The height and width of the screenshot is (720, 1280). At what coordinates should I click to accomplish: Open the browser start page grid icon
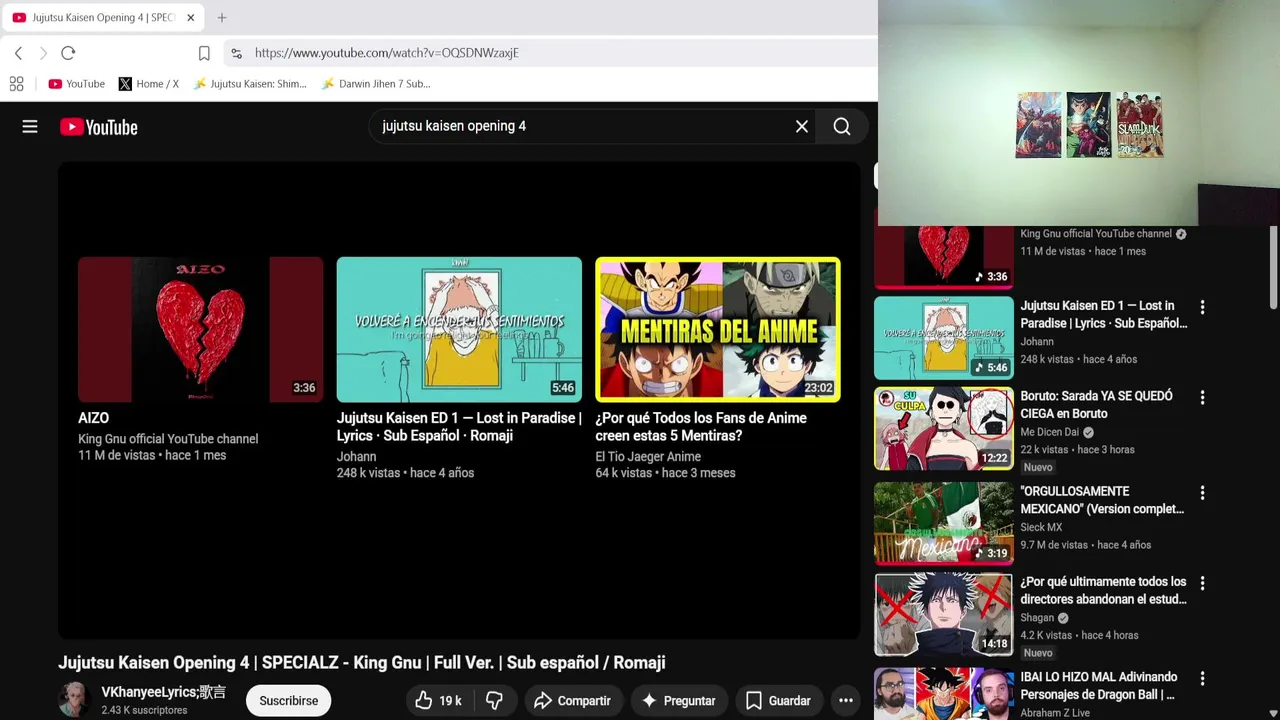[16, 84]
